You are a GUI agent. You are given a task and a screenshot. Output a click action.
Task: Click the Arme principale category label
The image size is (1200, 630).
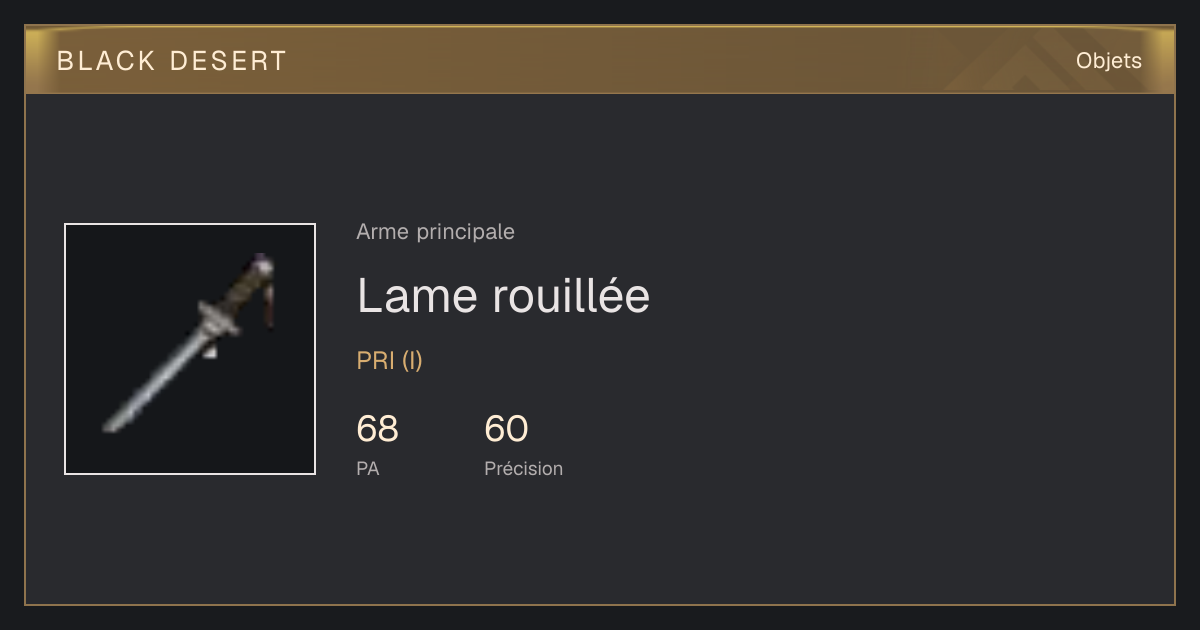pyautogui.click(x=435, y=232)
